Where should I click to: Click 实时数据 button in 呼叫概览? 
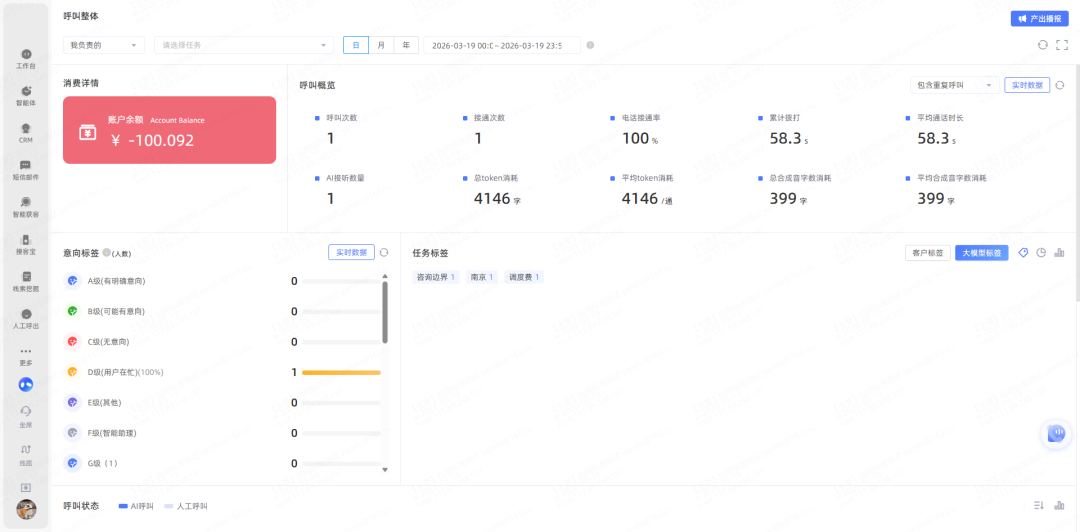click(x=1027, y=85)
